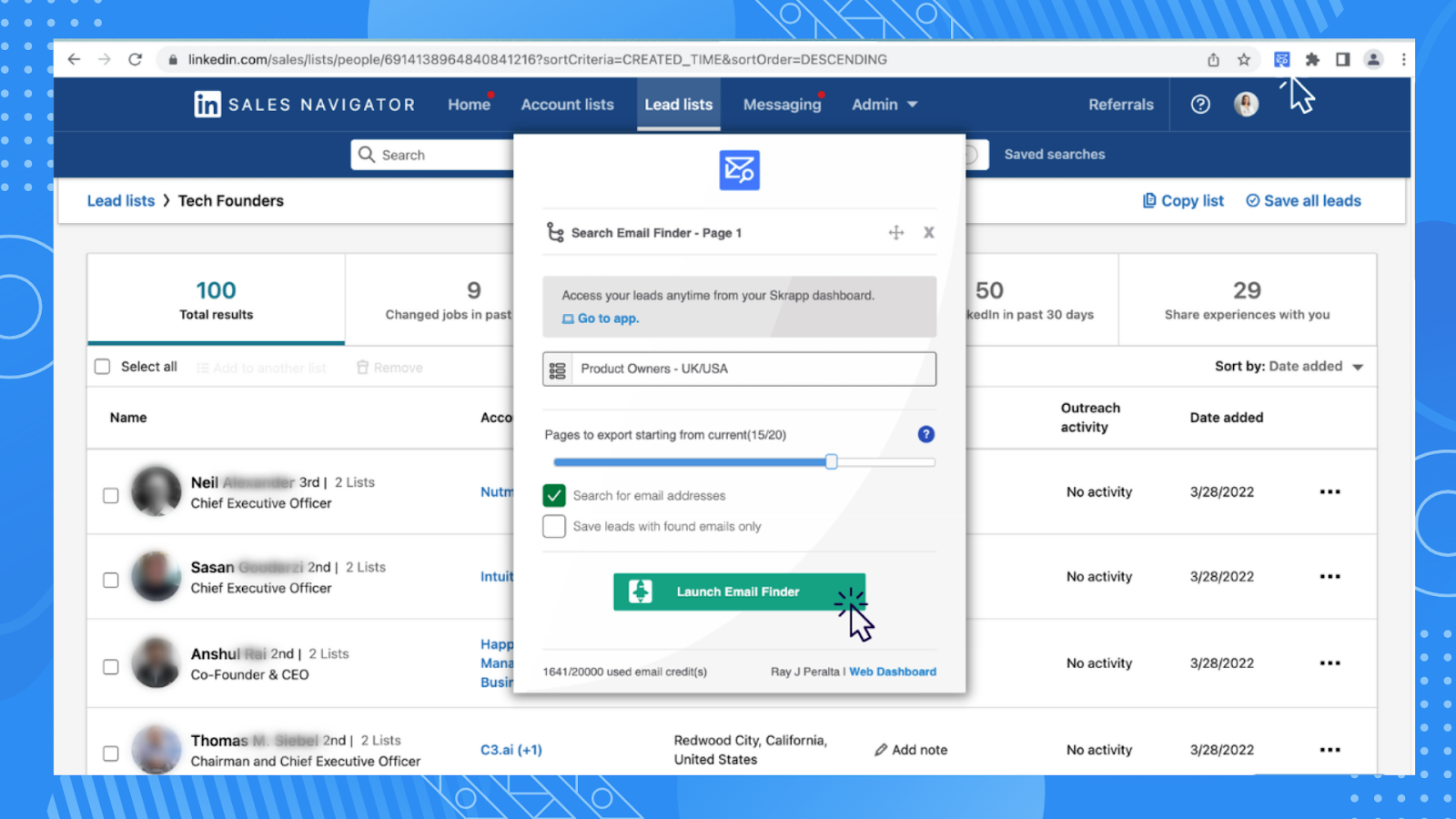Select Thomas's row checkbox

coord(111,753)
